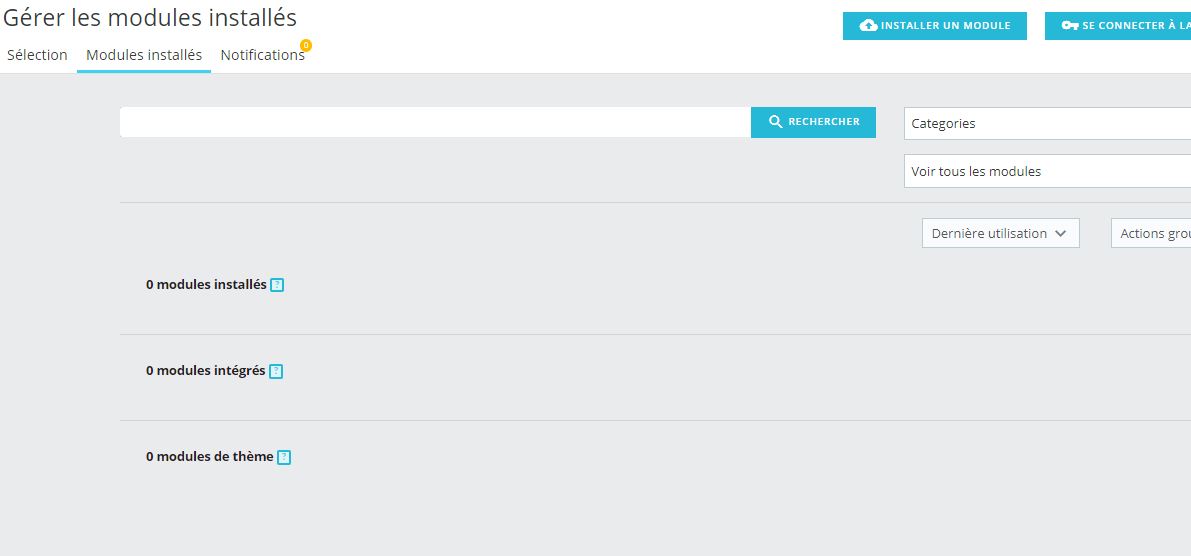Open Voir tous les modules dropdown
This screenshot has width=1191, height=556.
pos(1047,172)
